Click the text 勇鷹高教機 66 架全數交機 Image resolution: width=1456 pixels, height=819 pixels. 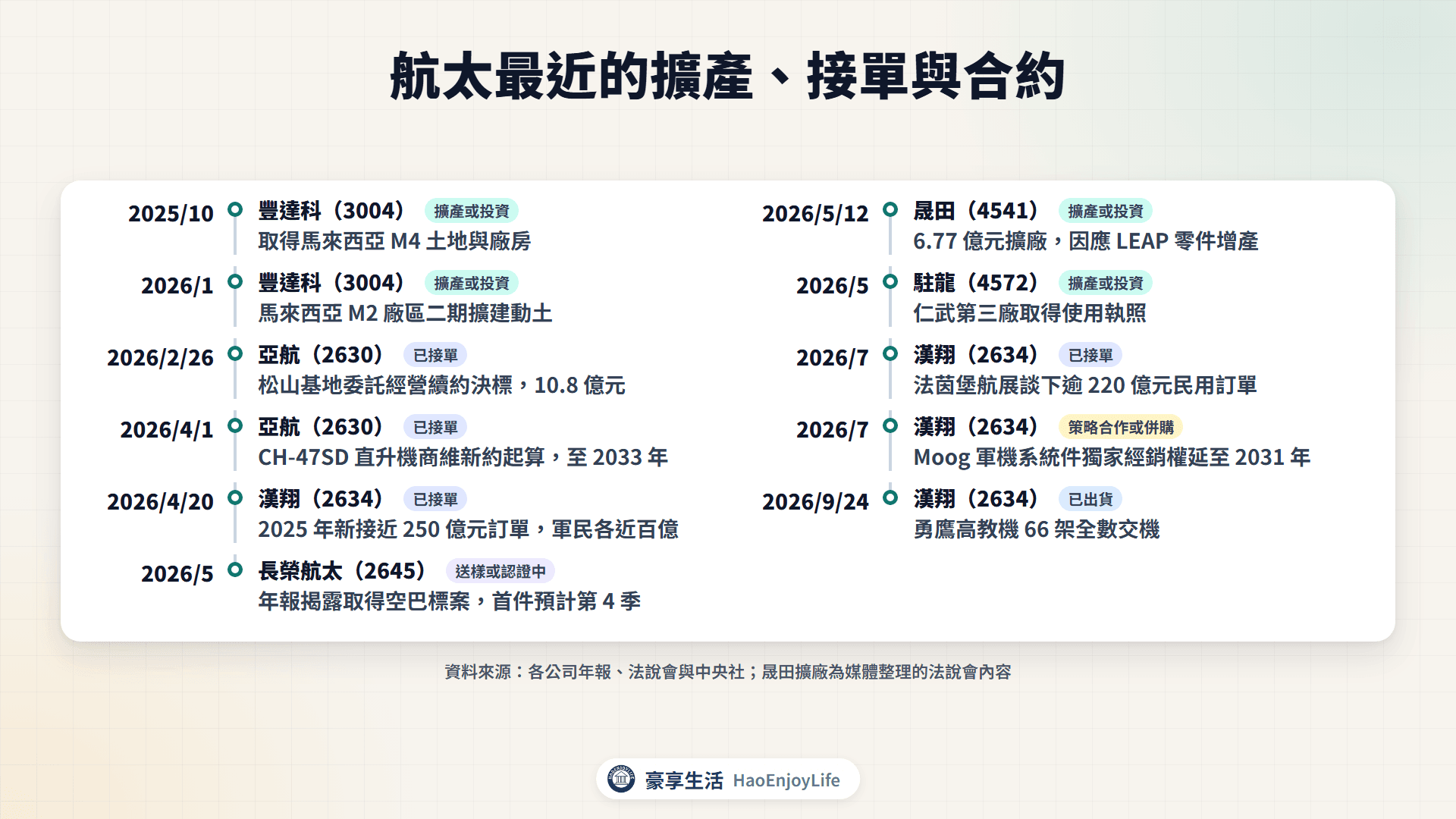pyautogui.click(x=1037, y=529)
